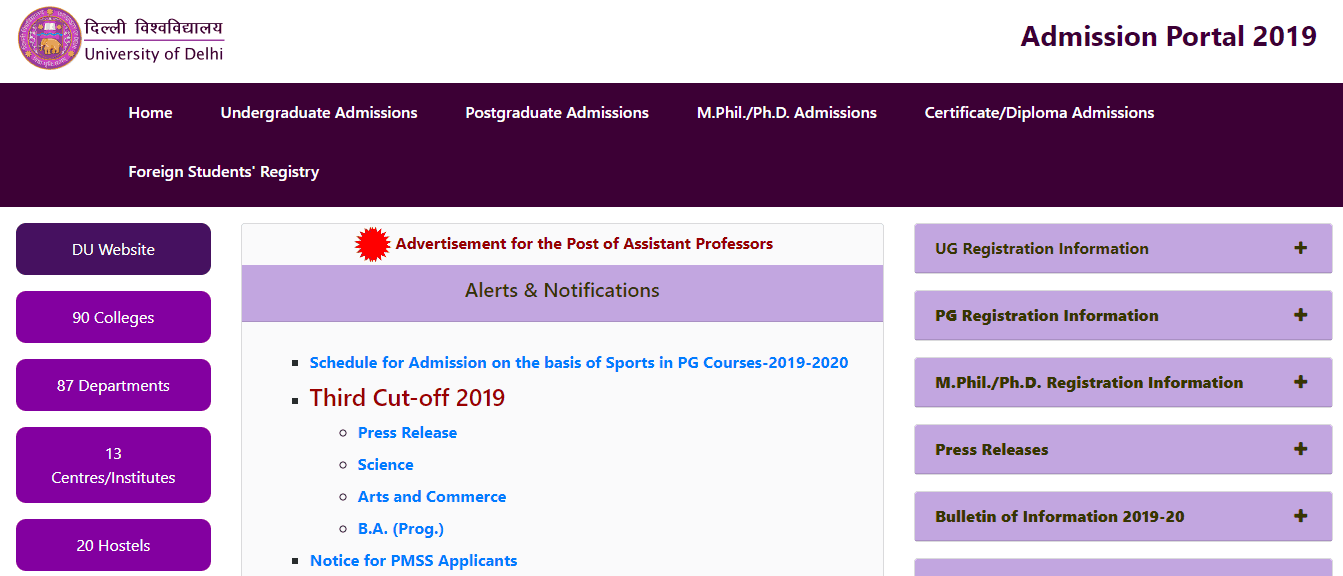Screen dimensions: 1343x576
Task: Click the DU Website button
Action: point(113,249)
